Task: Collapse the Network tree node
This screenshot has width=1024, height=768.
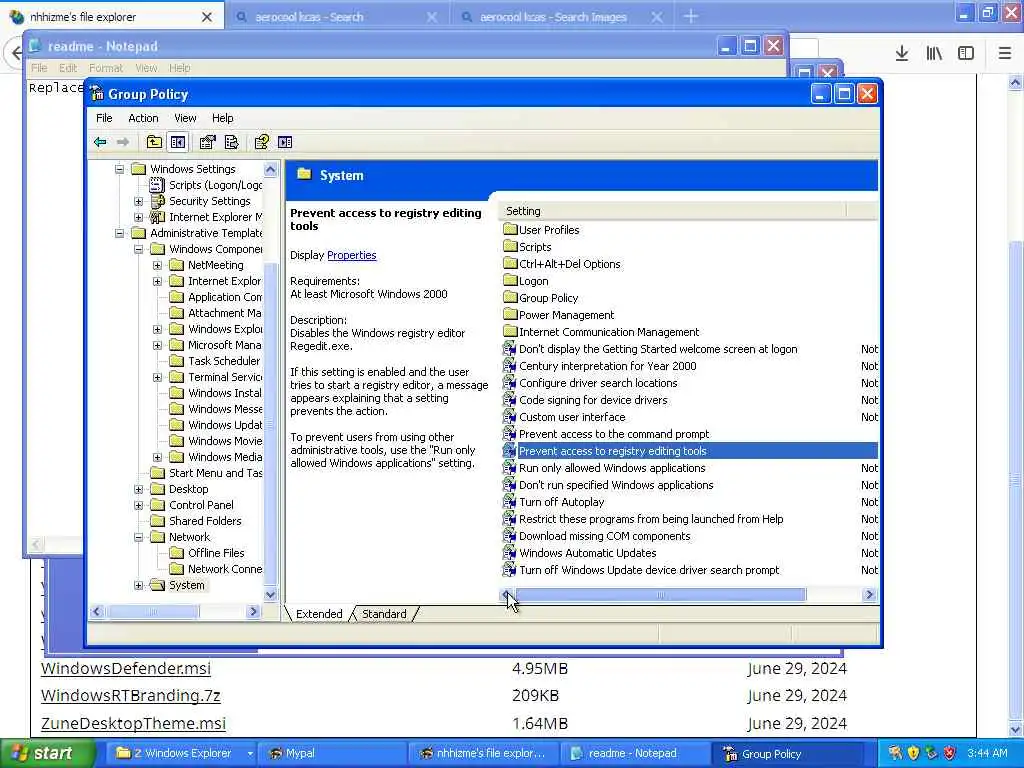Action: click(x=138, y=537)
